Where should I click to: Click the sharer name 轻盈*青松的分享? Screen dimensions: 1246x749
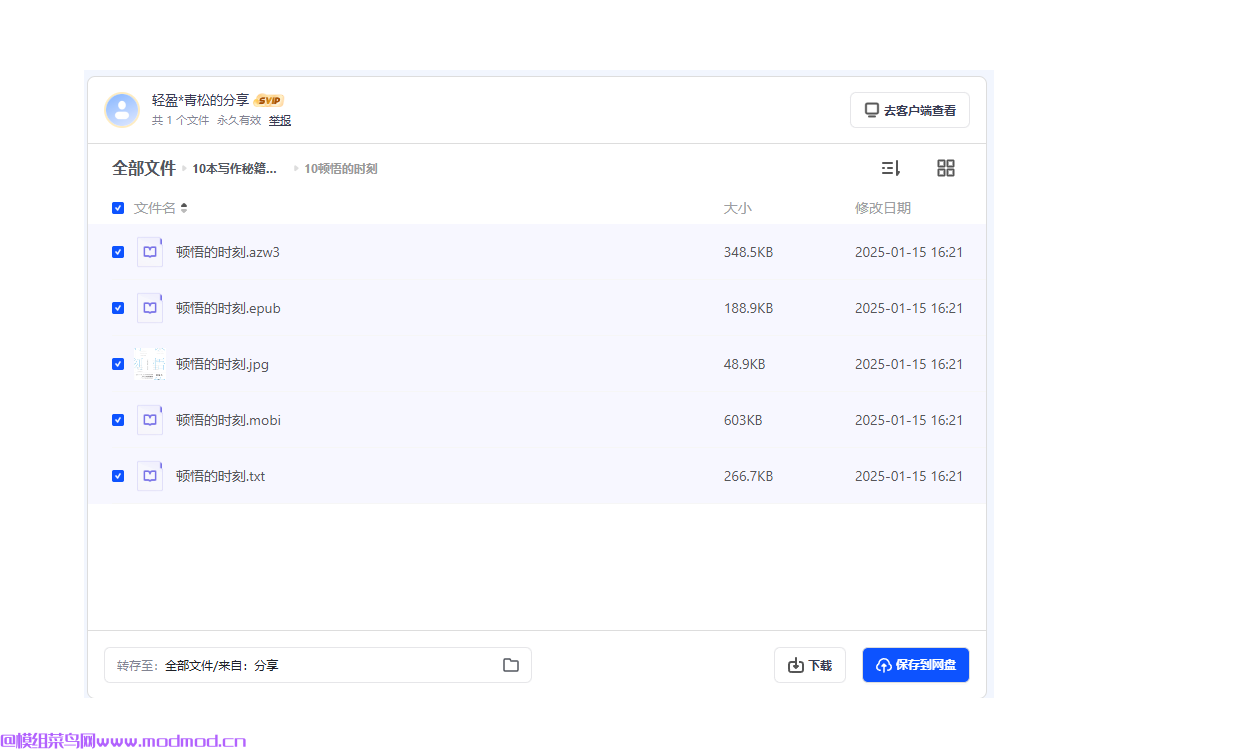coord(200,100)
